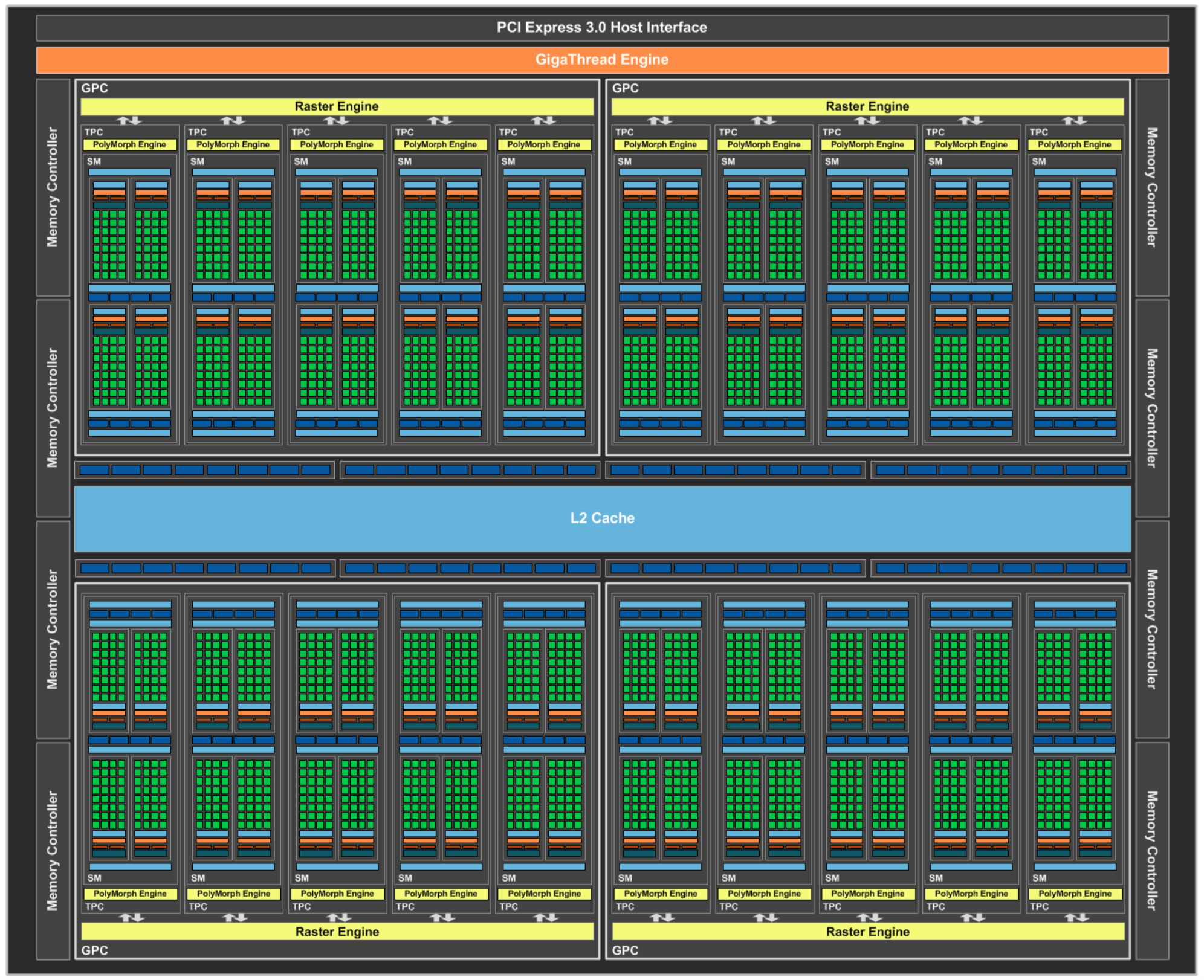
Task: Click the top-left Raster Engine bar
Action: 337,106
